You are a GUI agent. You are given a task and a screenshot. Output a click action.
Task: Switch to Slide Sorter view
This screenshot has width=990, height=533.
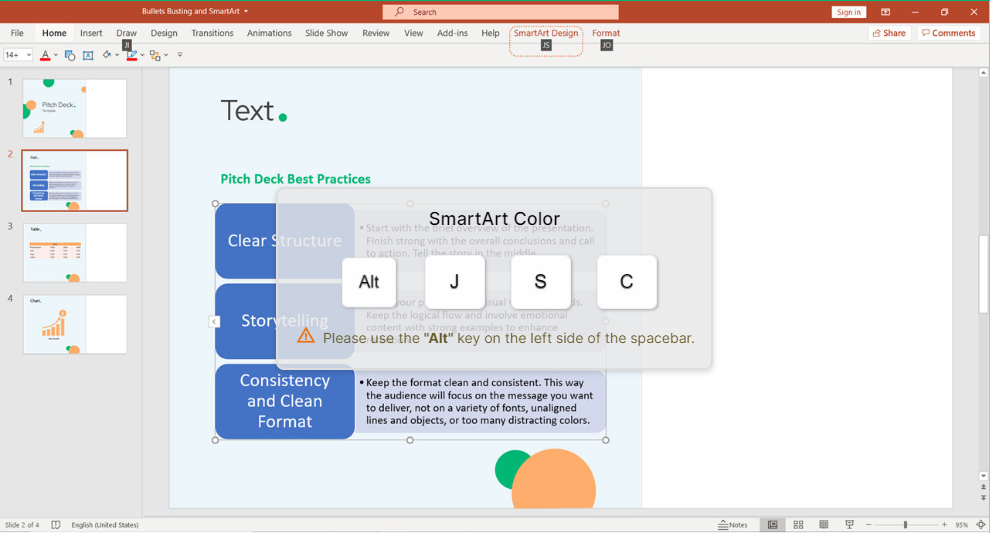click(798, 525)
